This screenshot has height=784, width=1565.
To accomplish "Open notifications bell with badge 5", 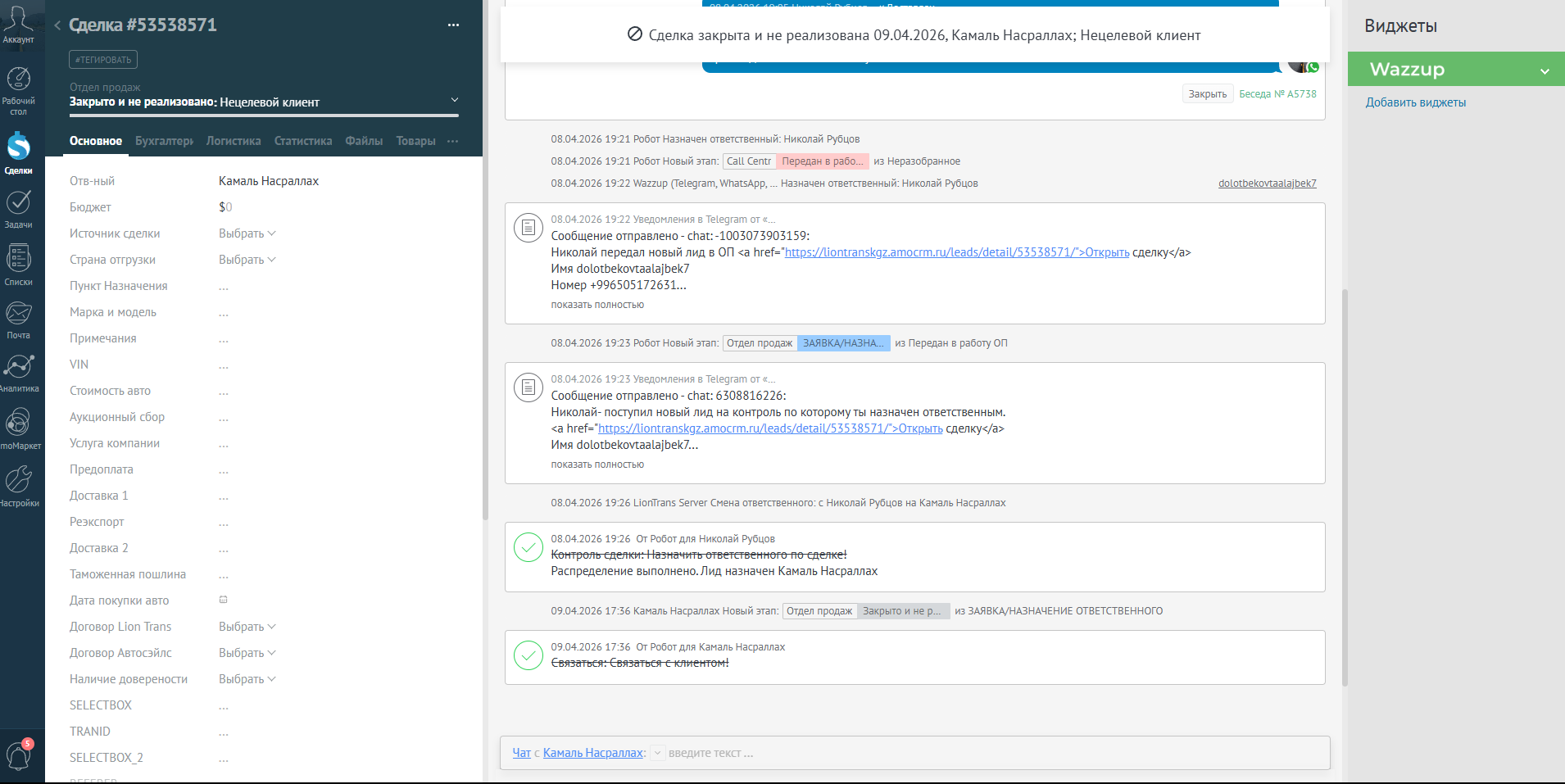I will 19,754.
